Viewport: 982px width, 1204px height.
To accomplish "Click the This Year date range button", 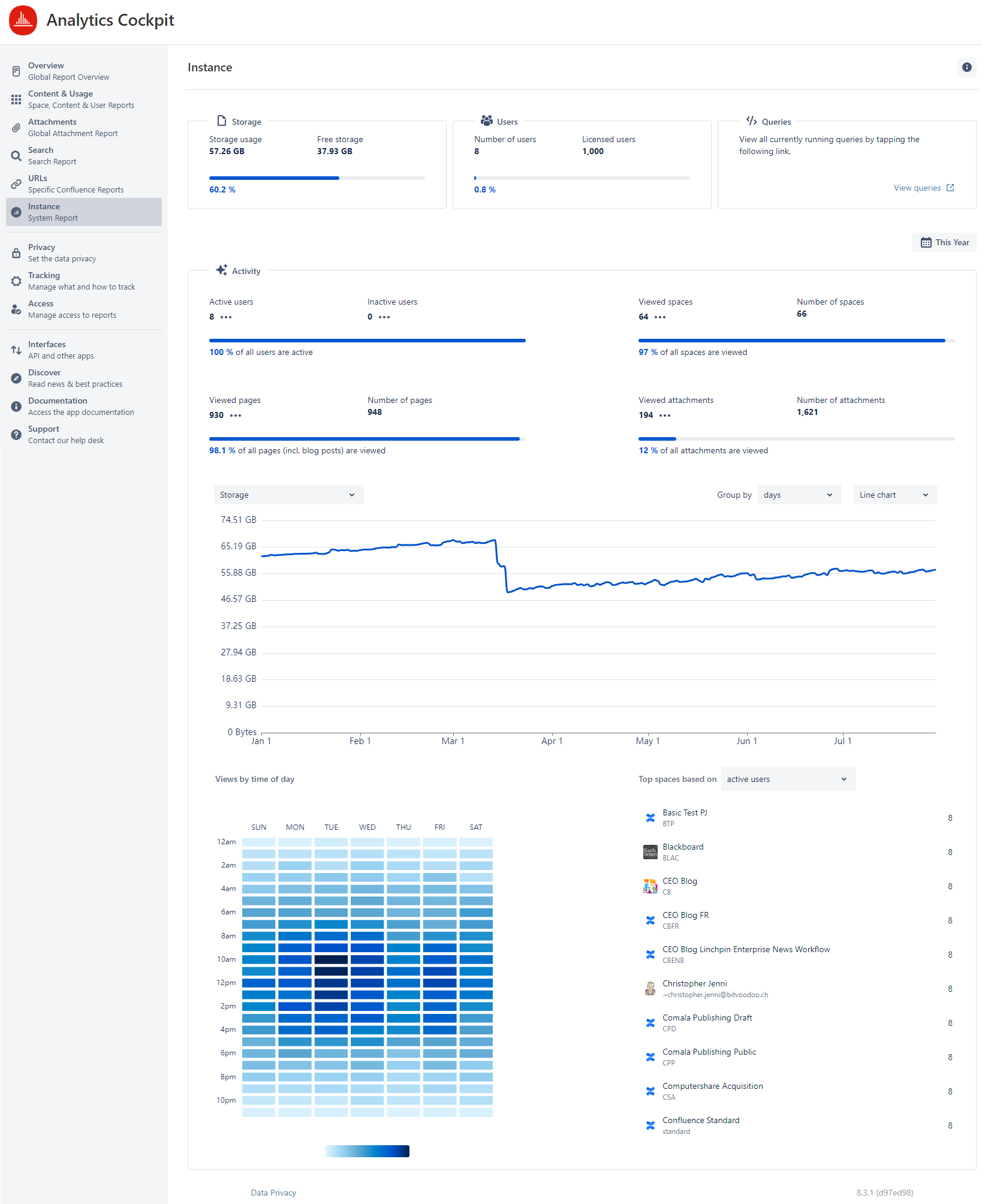I will pyautogui.click(x=944, y=242).
